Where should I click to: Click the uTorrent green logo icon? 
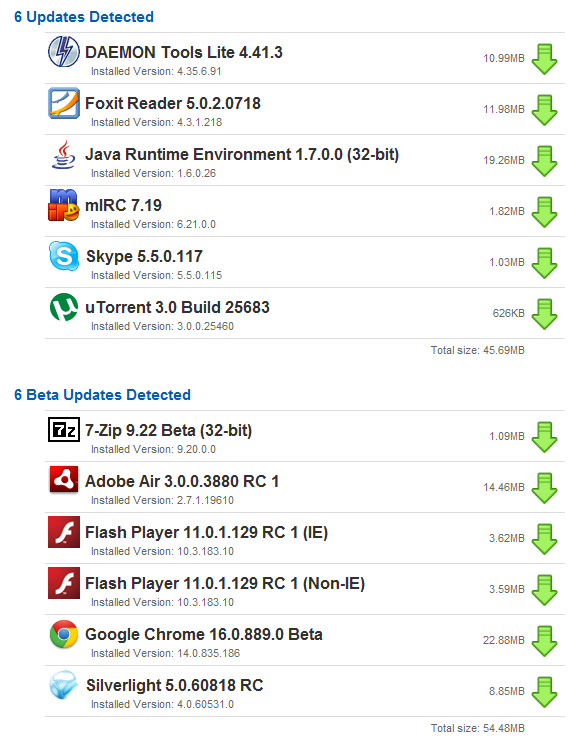[x=64, y=307]
